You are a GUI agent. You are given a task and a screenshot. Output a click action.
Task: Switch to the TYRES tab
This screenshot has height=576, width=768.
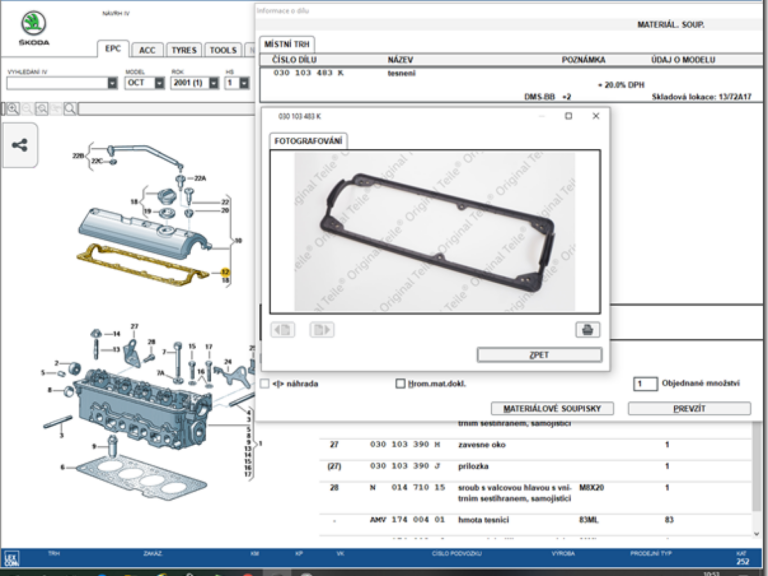click(183, 50)
